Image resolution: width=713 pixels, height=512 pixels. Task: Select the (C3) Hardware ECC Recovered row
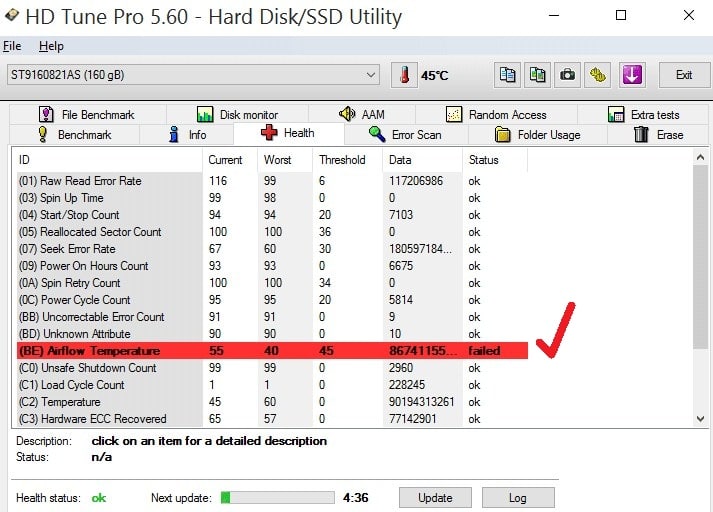pyautogui.click(x=272, y=418)
